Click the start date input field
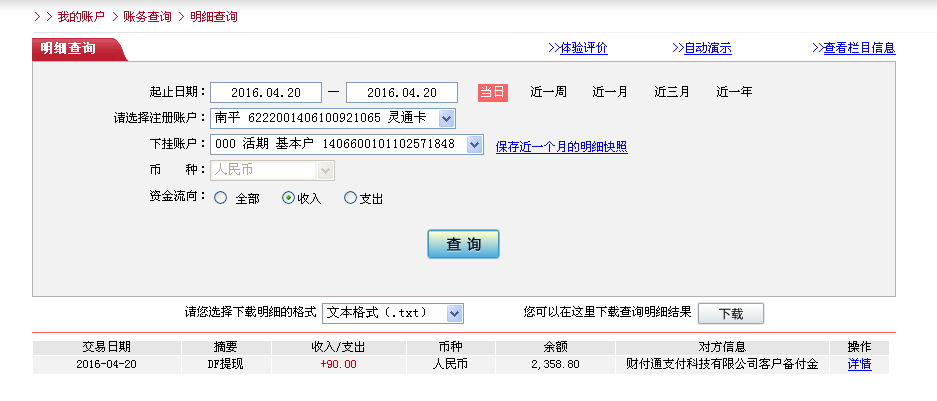937x401 pixels. click(266, 93)
